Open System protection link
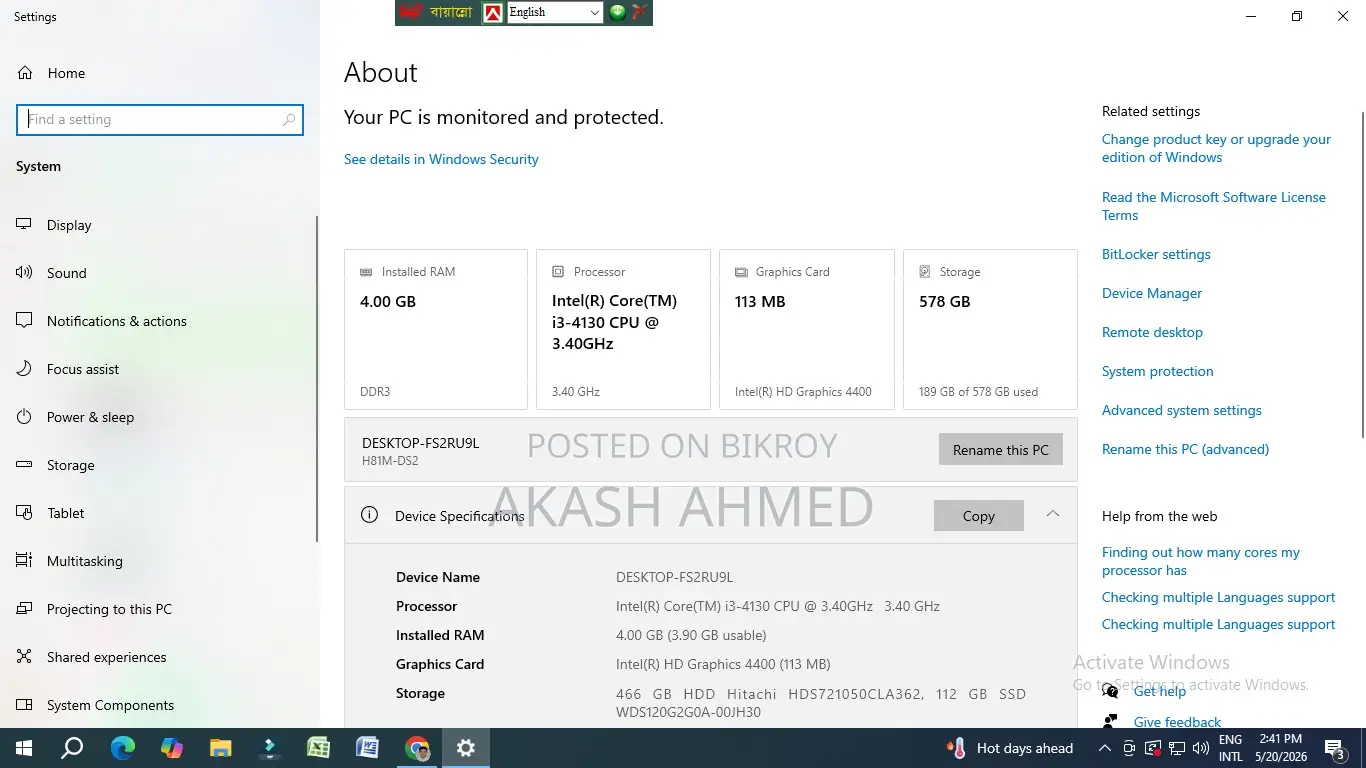This screenshot has height=768, width=1366. click(1157, 371)
